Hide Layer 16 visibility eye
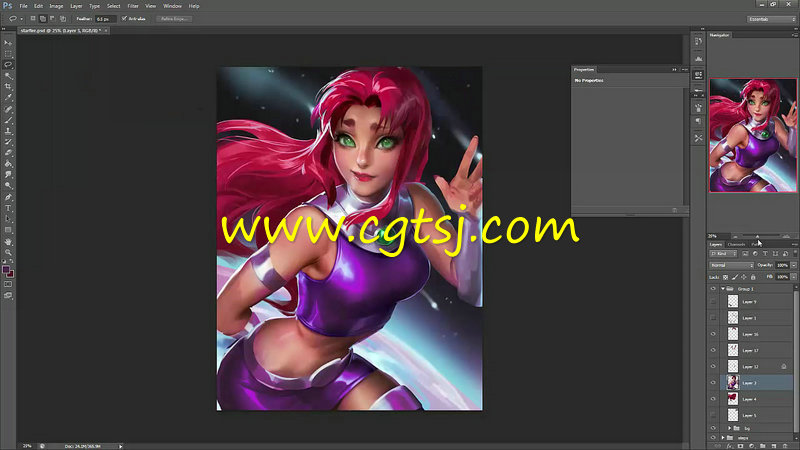800x450 pixels. tap(713, 334)
